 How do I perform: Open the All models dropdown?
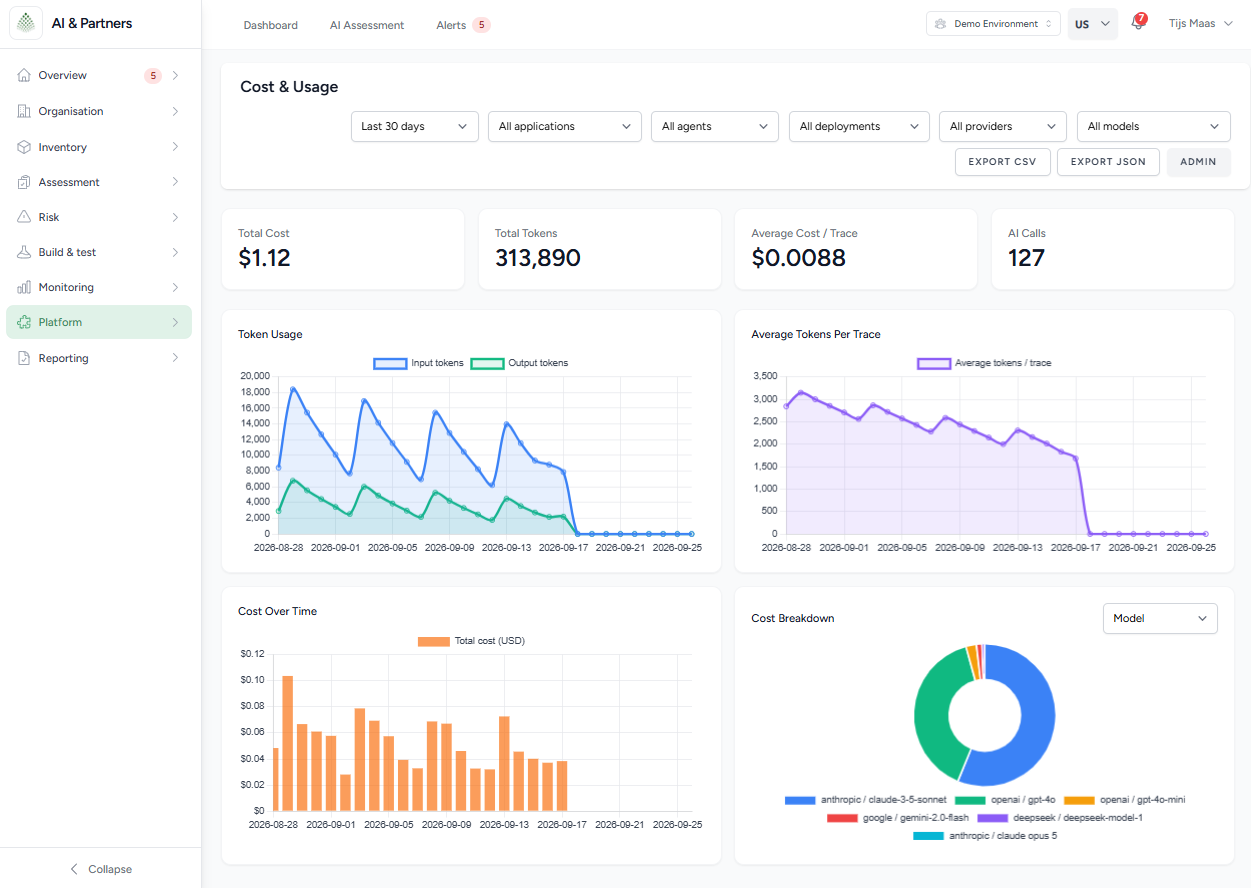click(x=1154, y=127)
